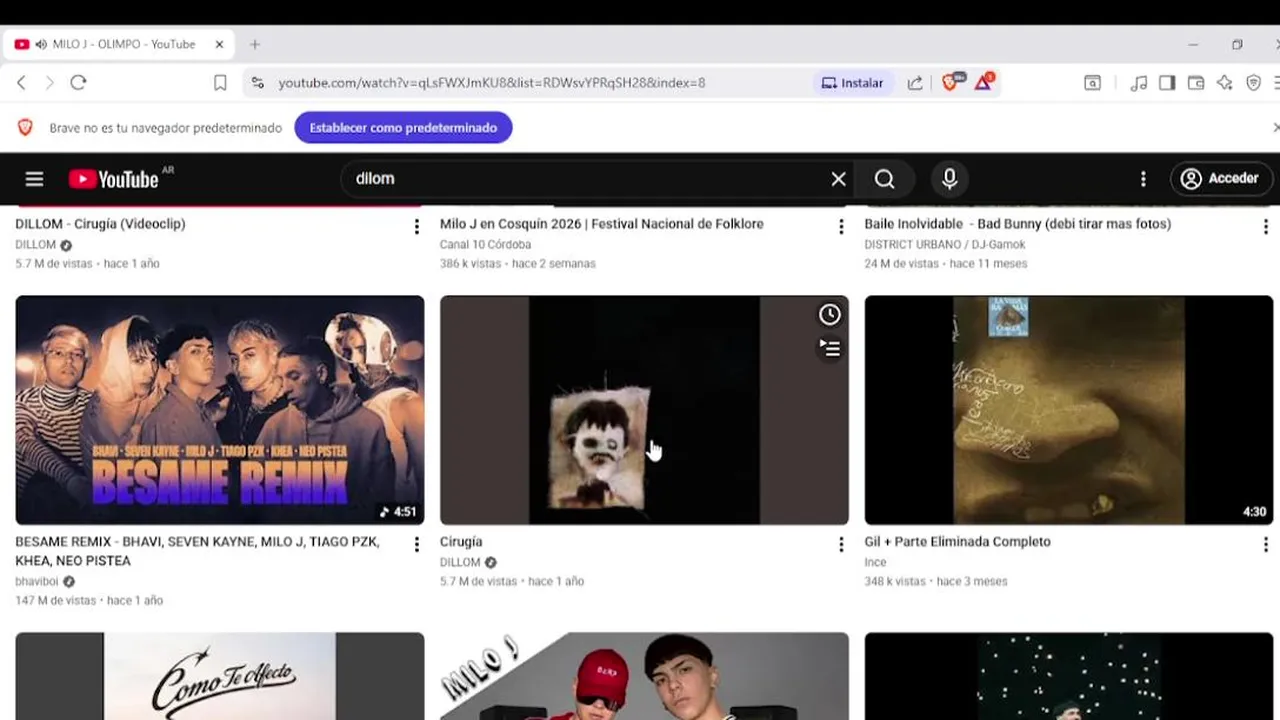Open DILLOM channel under Cirugía (Videoclip)
The height and width of the screenshot is (720, 1280).
36,245
